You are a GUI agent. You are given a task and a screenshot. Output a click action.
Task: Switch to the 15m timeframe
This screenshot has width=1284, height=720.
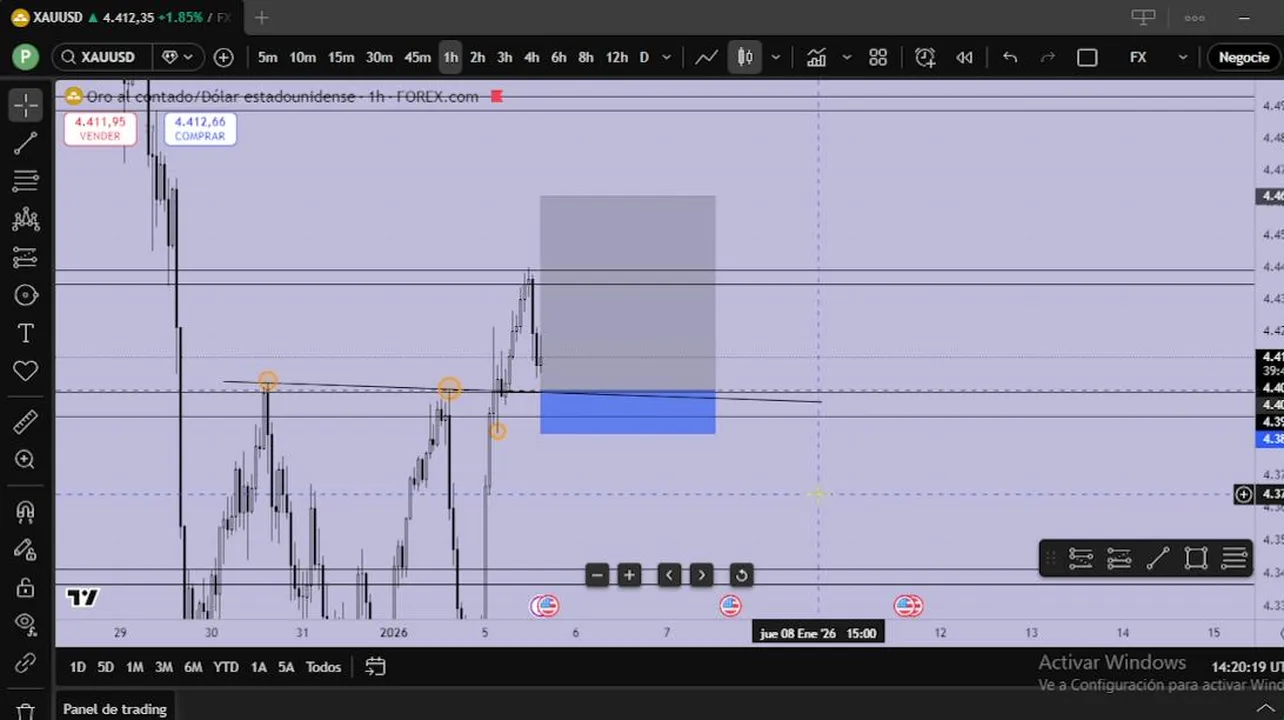[x=341, y=57]
